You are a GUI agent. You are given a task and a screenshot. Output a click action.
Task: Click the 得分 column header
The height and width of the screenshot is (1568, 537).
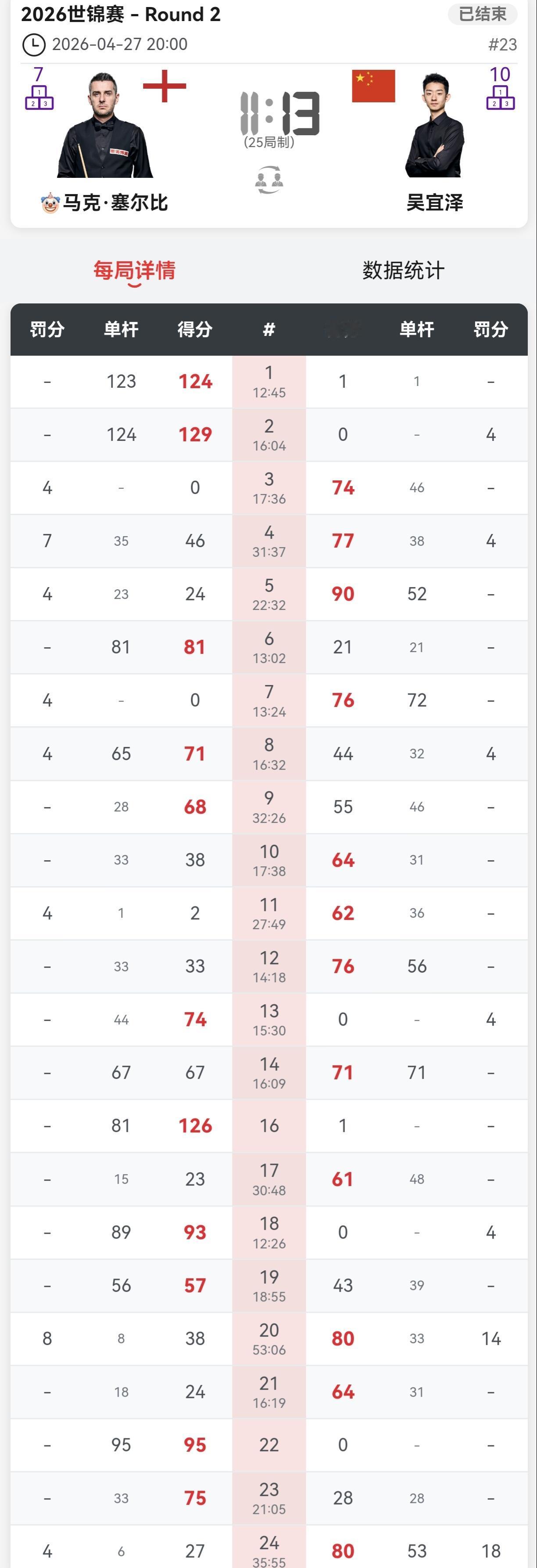tap(195, 329)
